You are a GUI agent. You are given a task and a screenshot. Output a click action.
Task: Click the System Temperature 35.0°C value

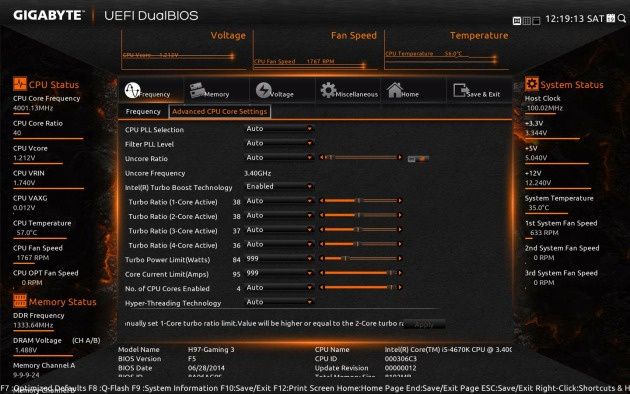(x=538, y=208)
